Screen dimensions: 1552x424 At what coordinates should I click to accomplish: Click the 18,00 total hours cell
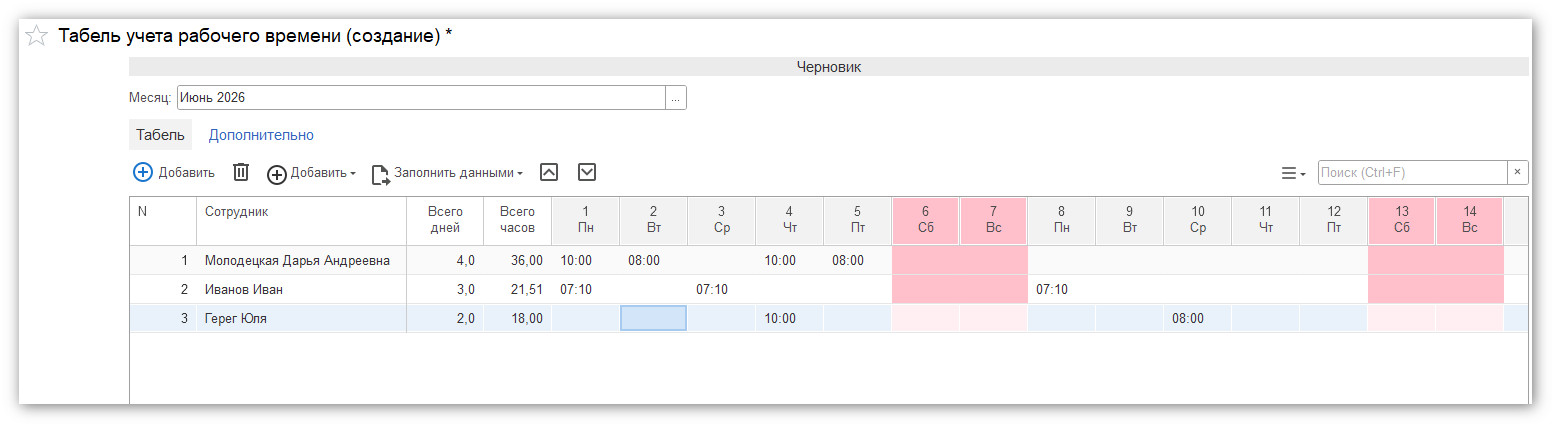point(517,318)
